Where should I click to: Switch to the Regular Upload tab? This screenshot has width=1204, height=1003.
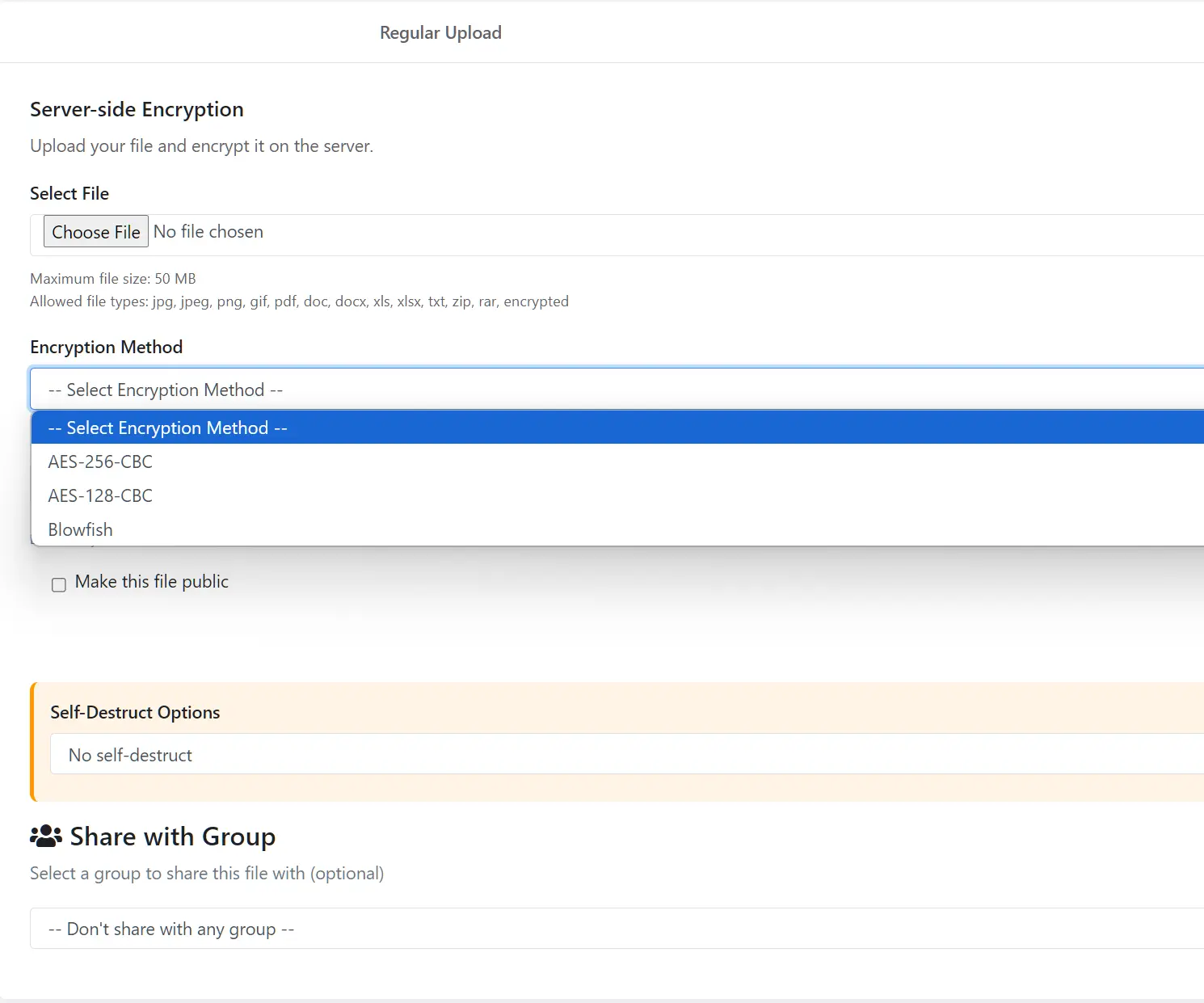pos(440,32)
